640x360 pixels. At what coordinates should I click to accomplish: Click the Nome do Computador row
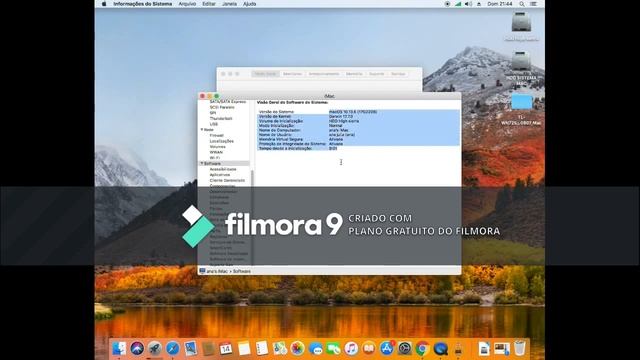(x=358, y=130)
